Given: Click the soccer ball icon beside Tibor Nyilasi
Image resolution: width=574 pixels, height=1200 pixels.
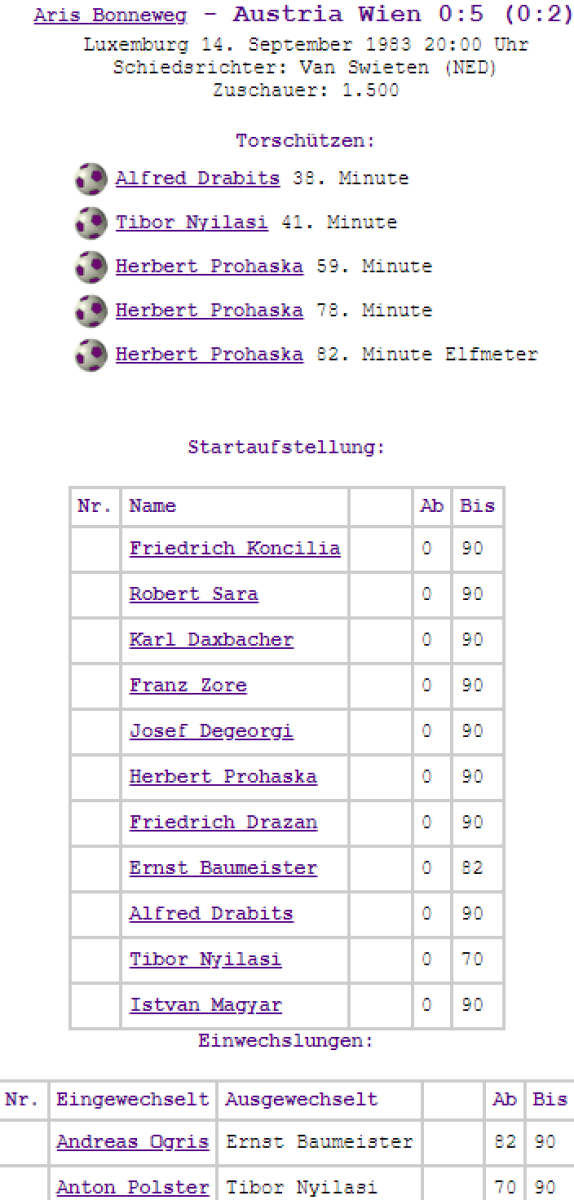Looking at the screenshot, I should coord(91,224).
